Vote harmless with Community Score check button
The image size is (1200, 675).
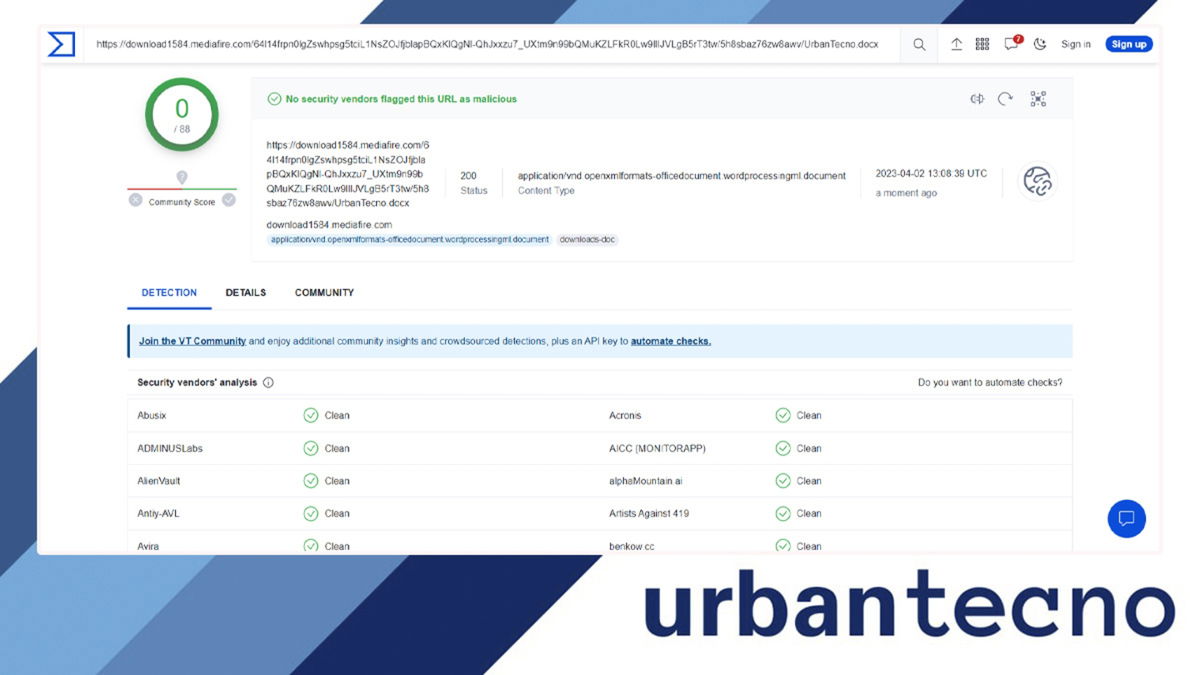point(229,200)
